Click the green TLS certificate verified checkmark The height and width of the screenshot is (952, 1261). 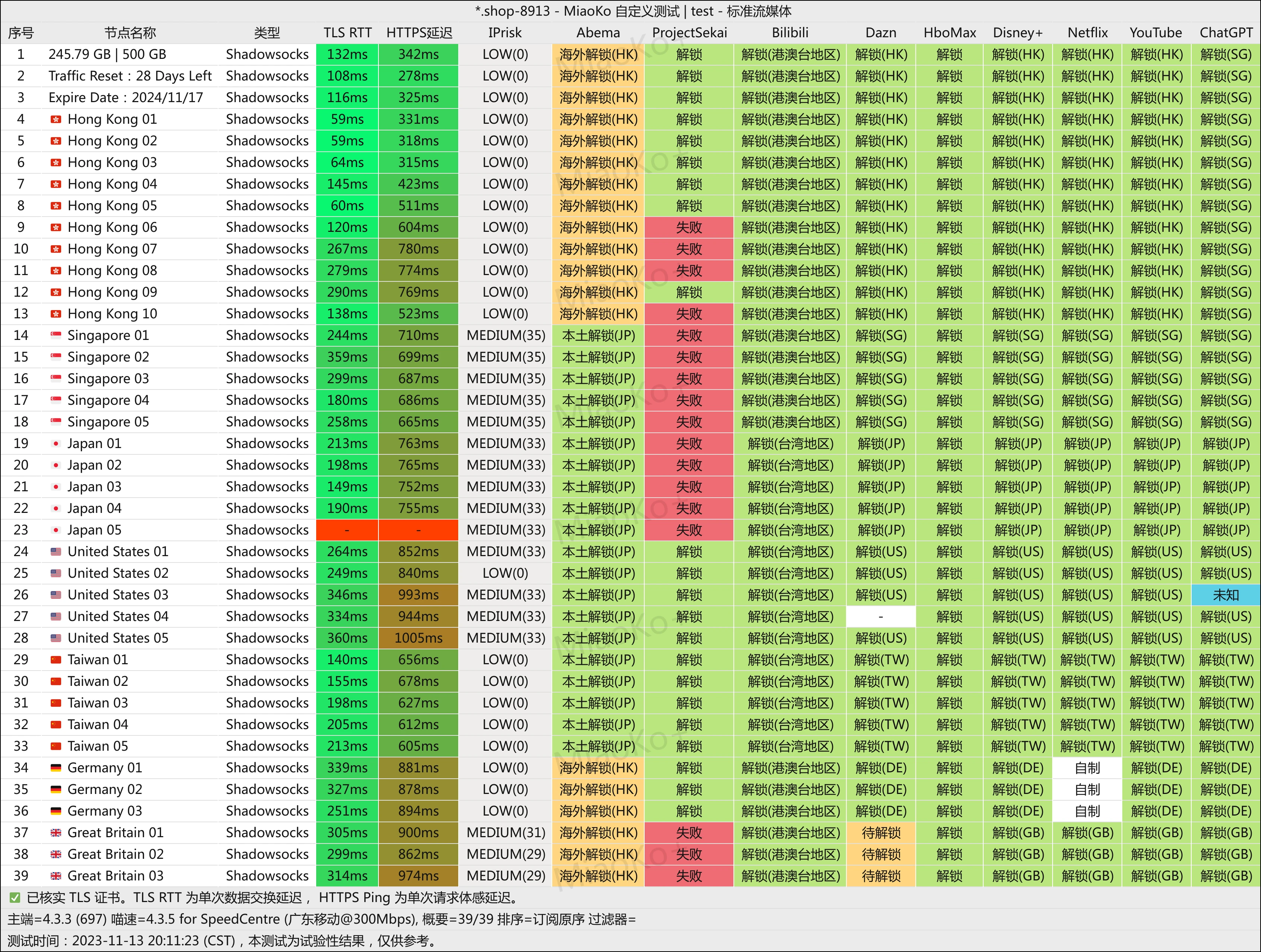point(15,898)
